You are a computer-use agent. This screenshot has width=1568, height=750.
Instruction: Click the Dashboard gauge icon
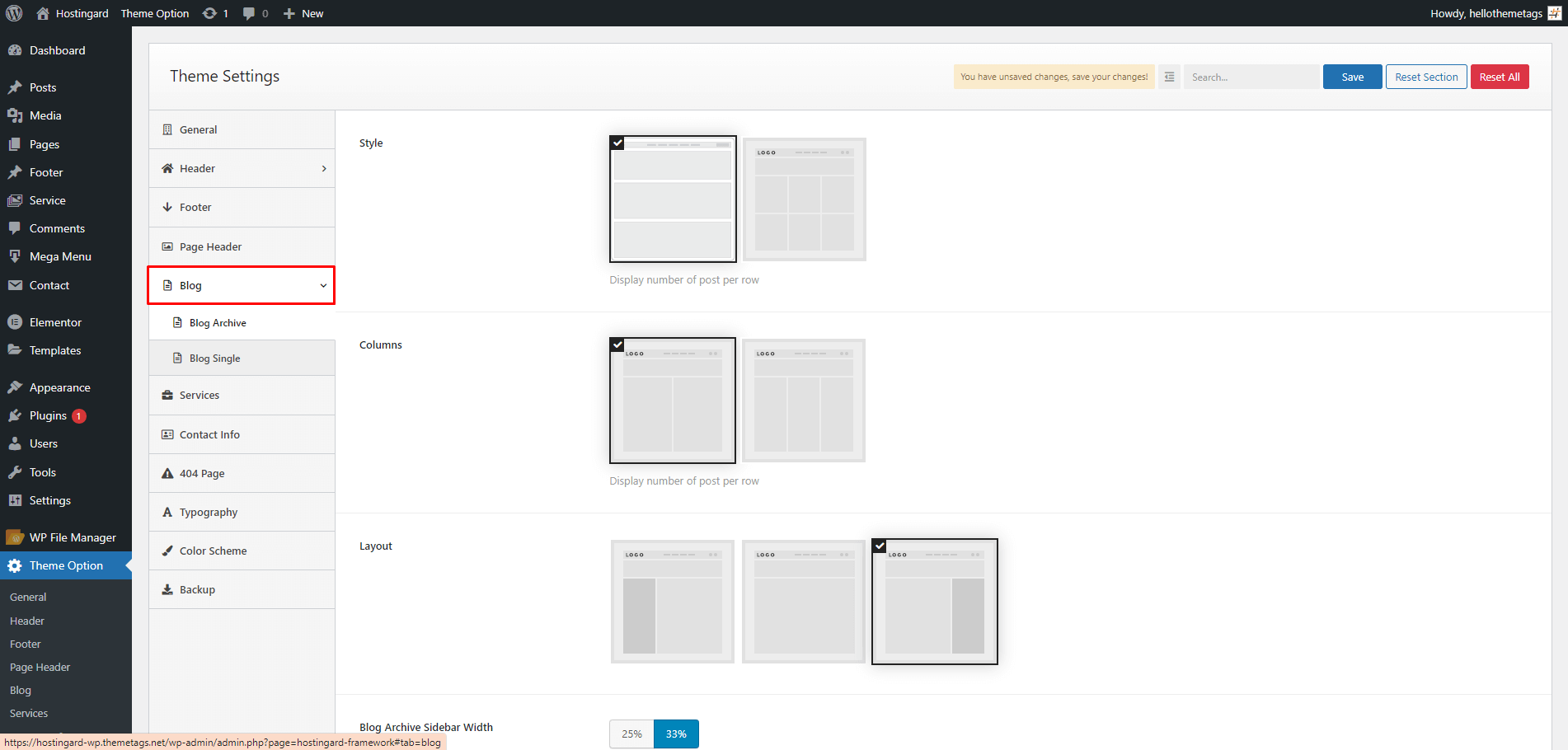(15, 50)
